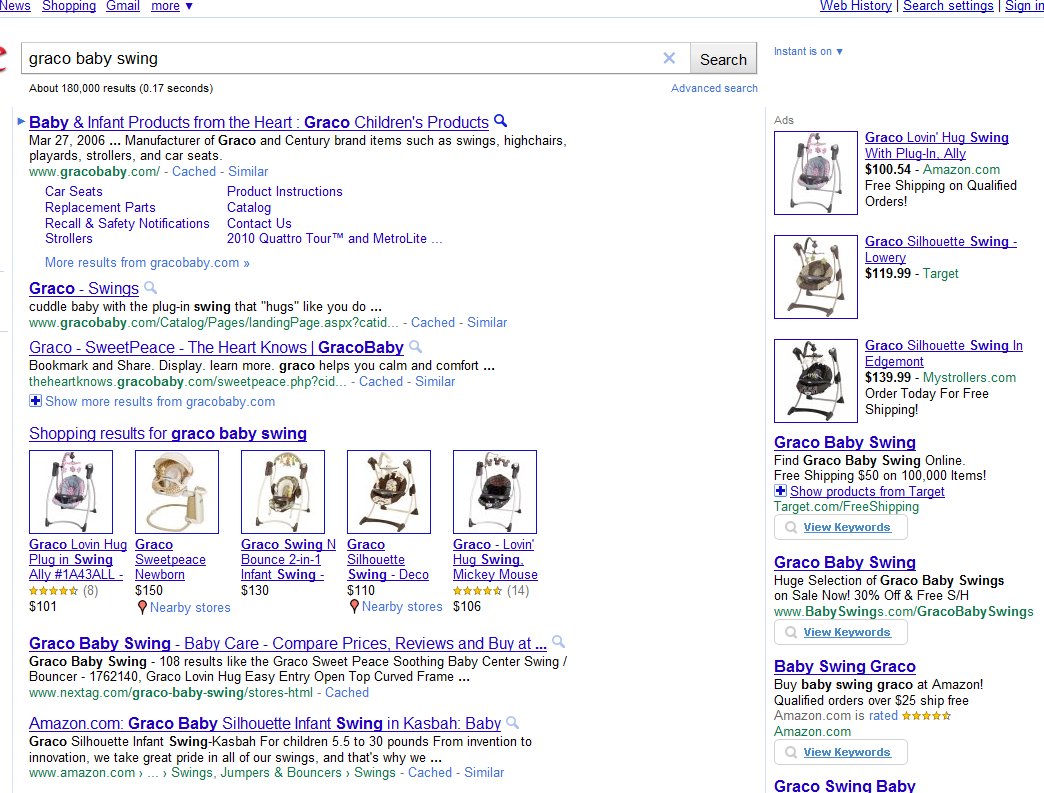This screenshot has height=793, width=1044.
Task: Click ad image for Graco Lovin' Hug Swing Amazon
Action: click(x=816, y=172)
